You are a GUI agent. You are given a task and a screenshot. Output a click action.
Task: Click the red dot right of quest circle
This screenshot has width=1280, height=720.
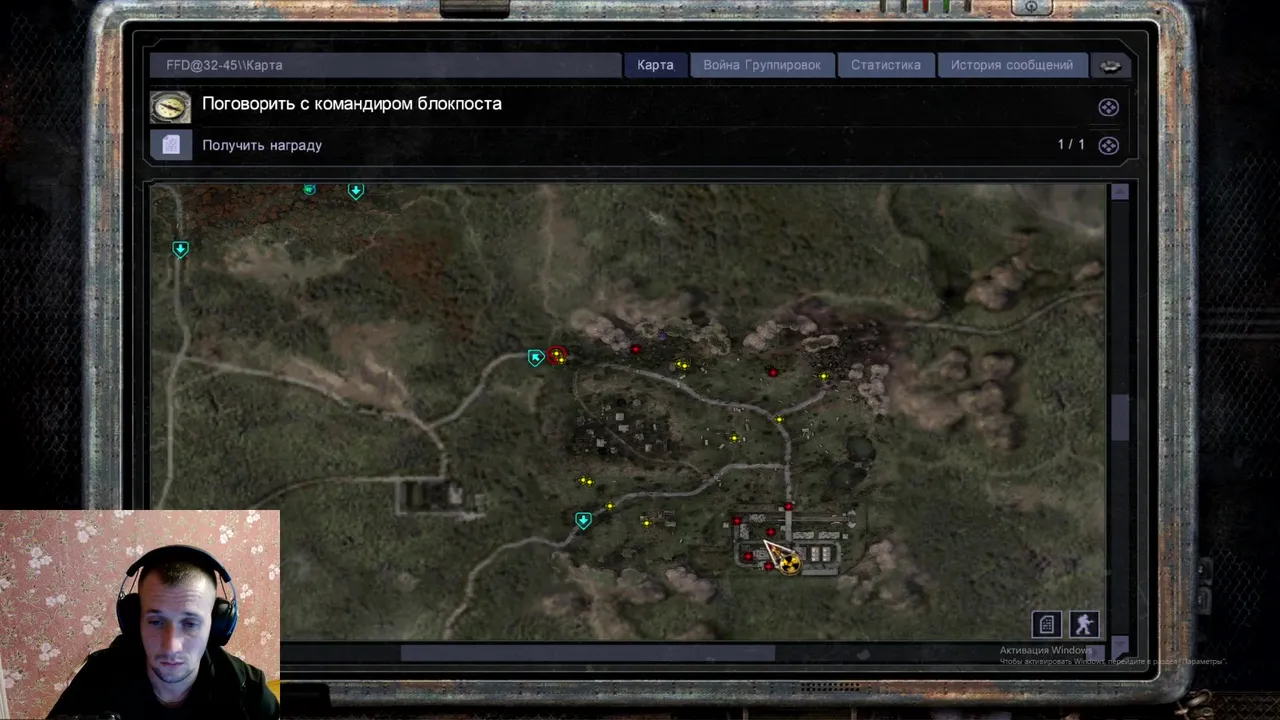pyautogui.click(x=635, y=349)
